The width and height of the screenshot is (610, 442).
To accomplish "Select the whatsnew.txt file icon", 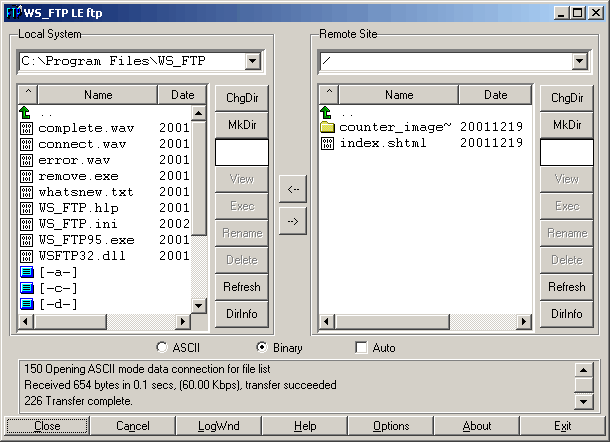I will pyautogui.click(x=26, y=192).
